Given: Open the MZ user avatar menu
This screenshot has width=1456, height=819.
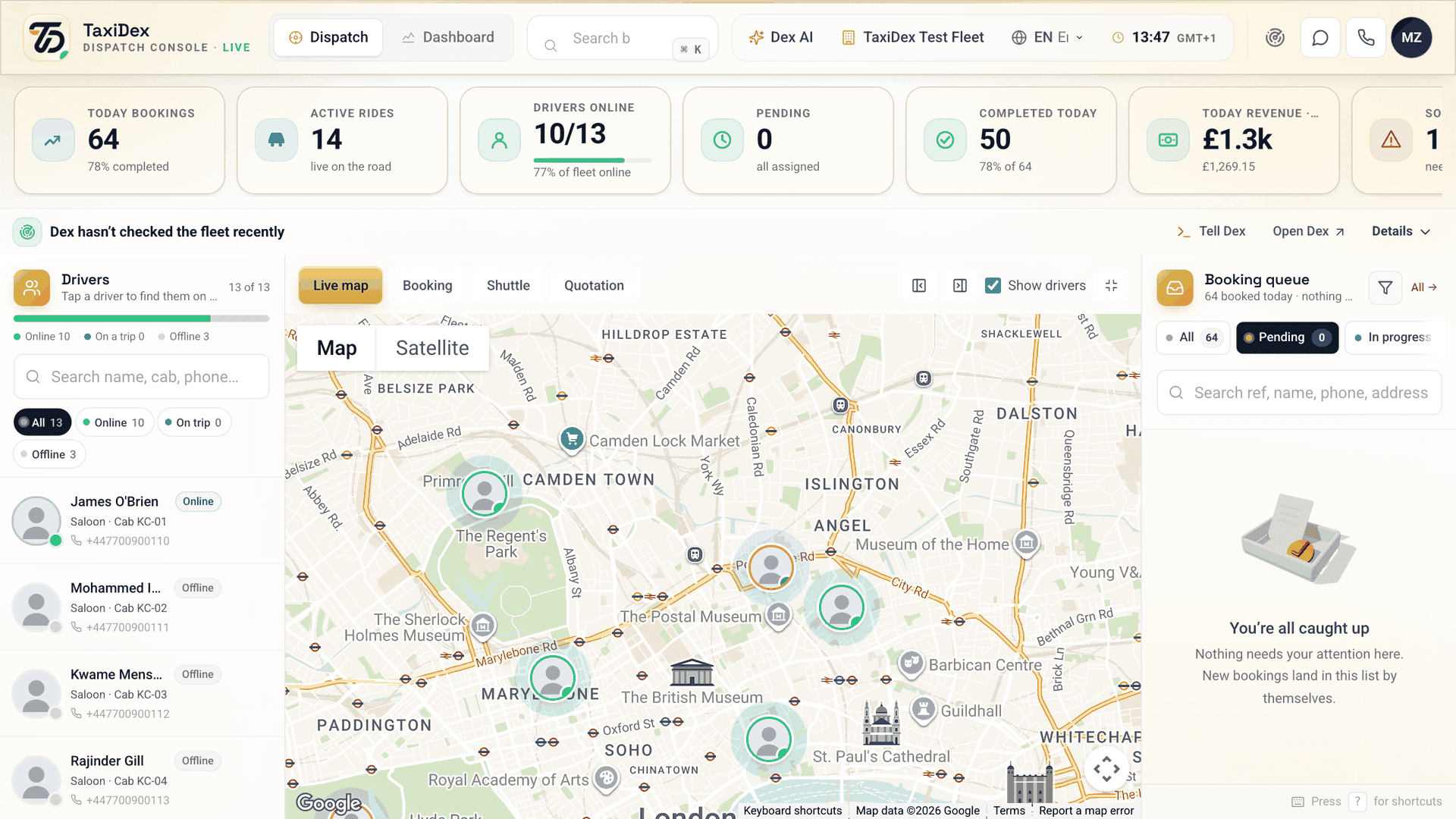Looking at the screenshot, I should [1411, 37].
